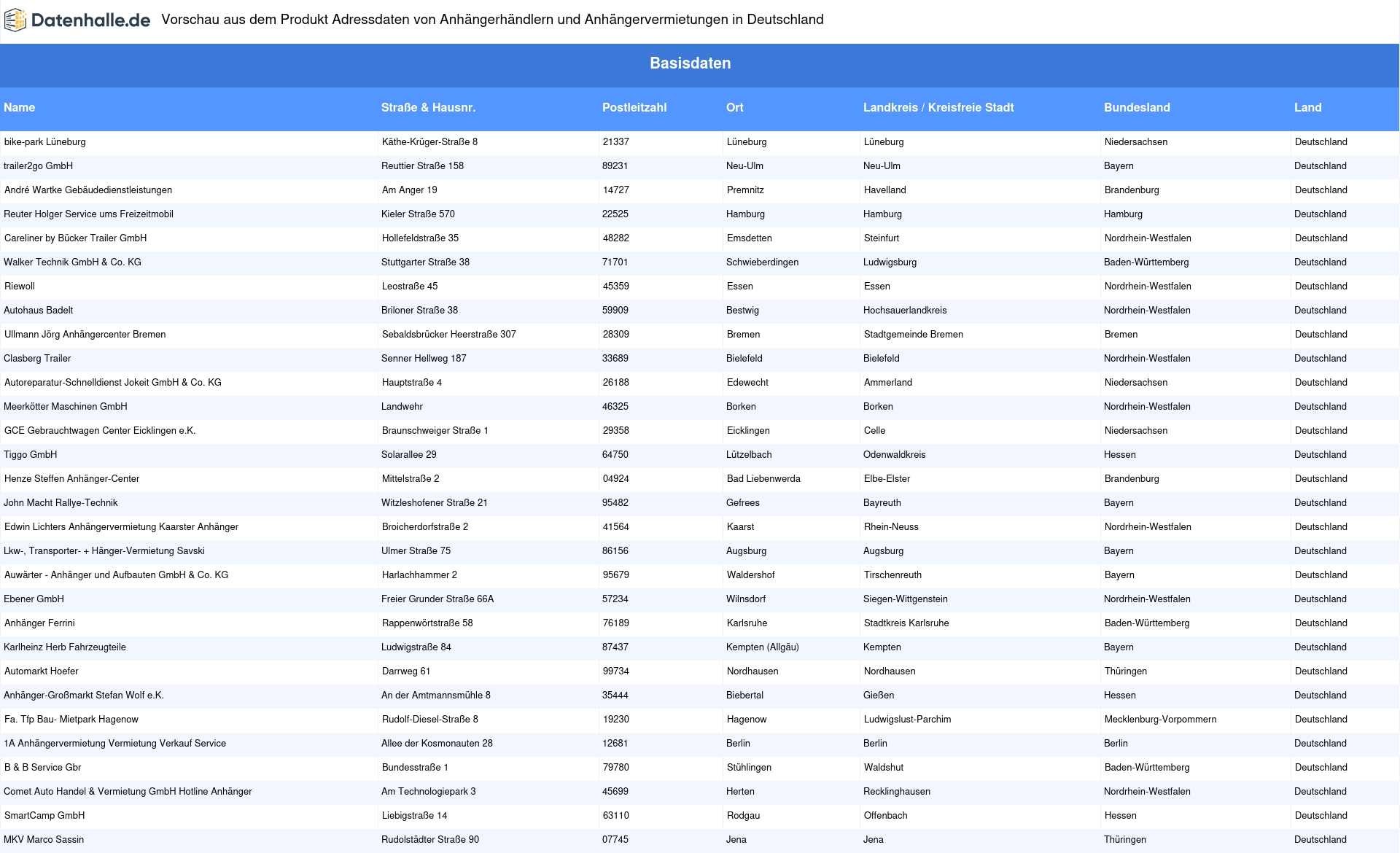The image size is (1400, 853).
Task: Click the Ort column header
Action: [x=734, y=108]
